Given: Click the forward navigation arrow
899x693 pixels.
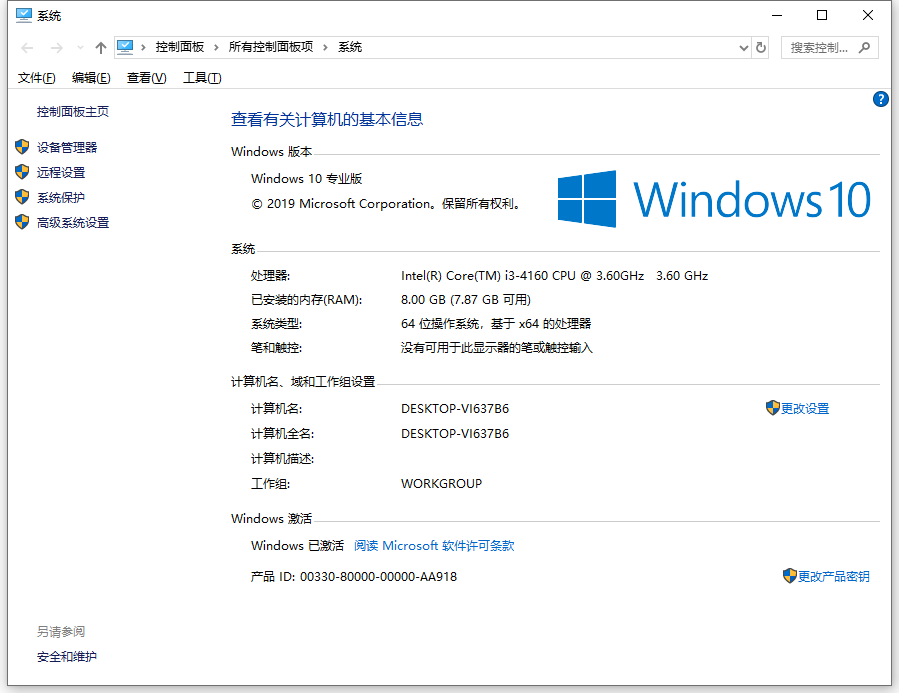Looking at the screenshot, I should tap(56, 48).
